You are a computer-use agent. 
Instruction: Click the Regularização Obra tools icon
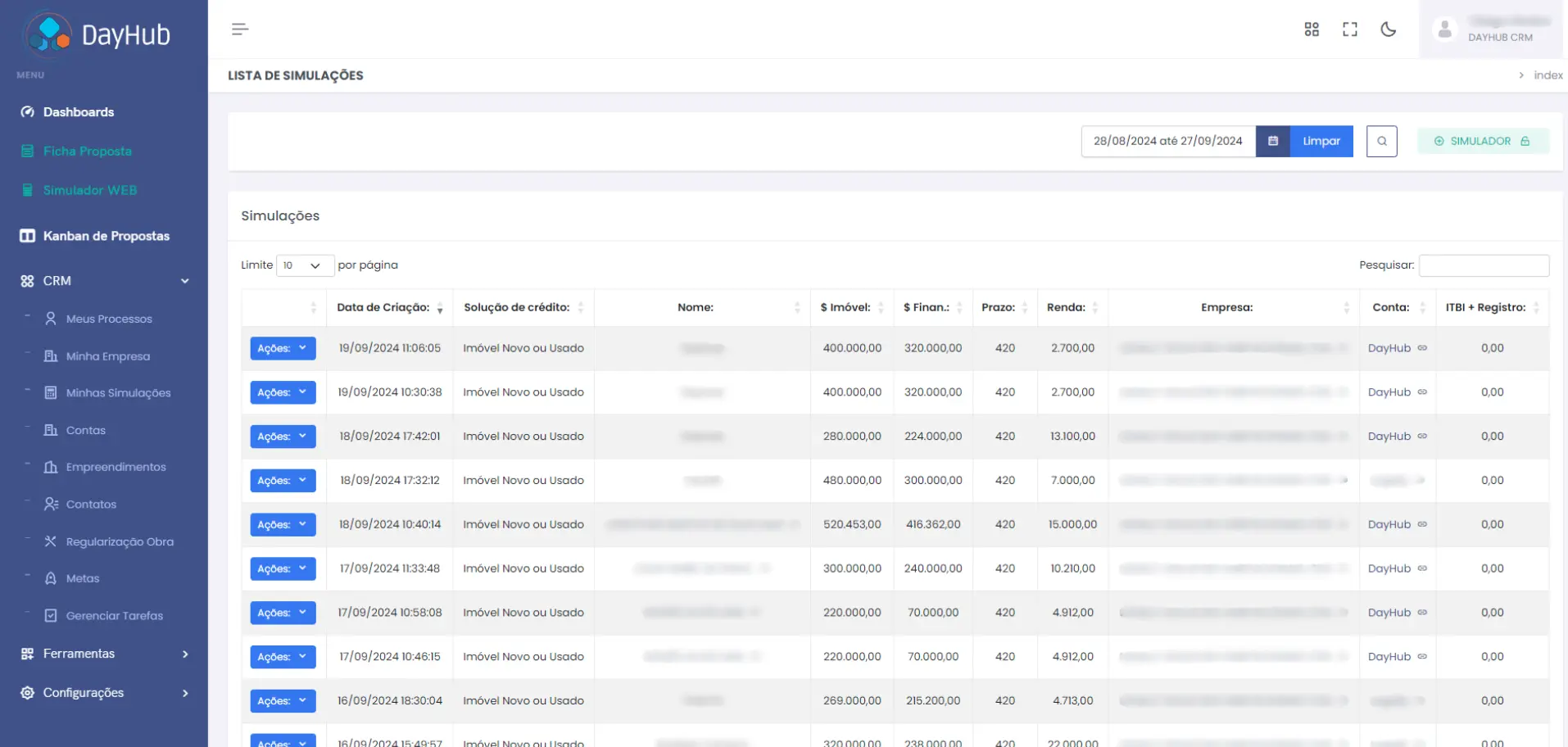pos(51,541)
